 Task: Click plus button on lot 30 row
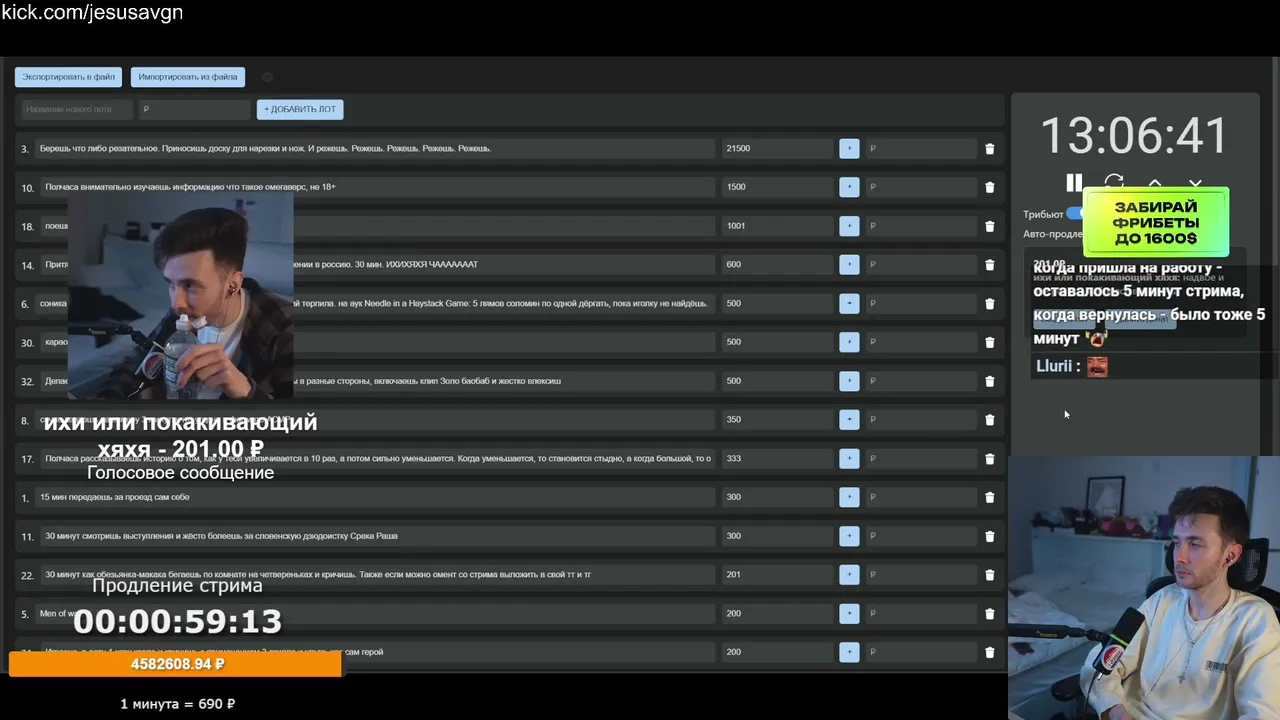[849, 342]
